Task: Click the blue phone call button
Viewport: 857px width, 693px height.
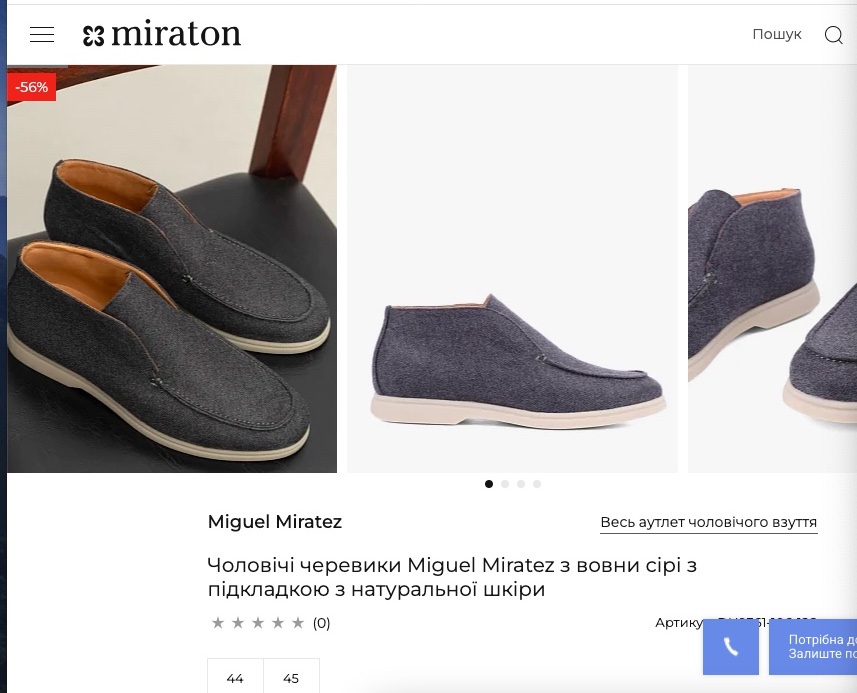Action: pyautogui.click(x=731, y=647)
